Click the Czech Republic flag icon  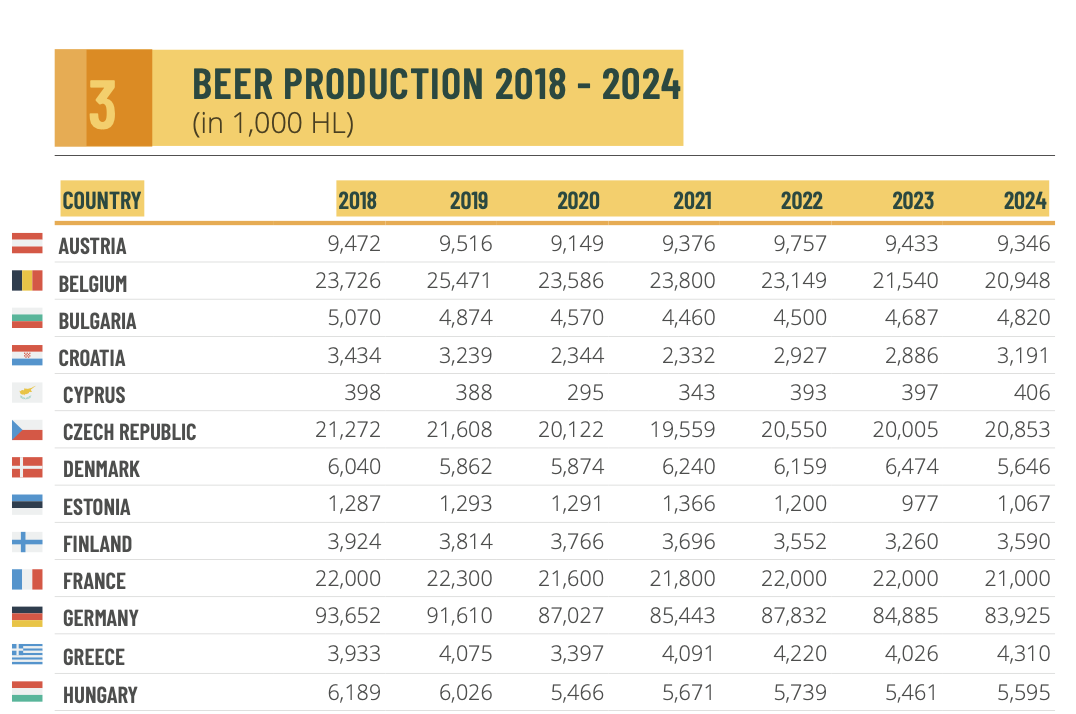pos(26,430)
